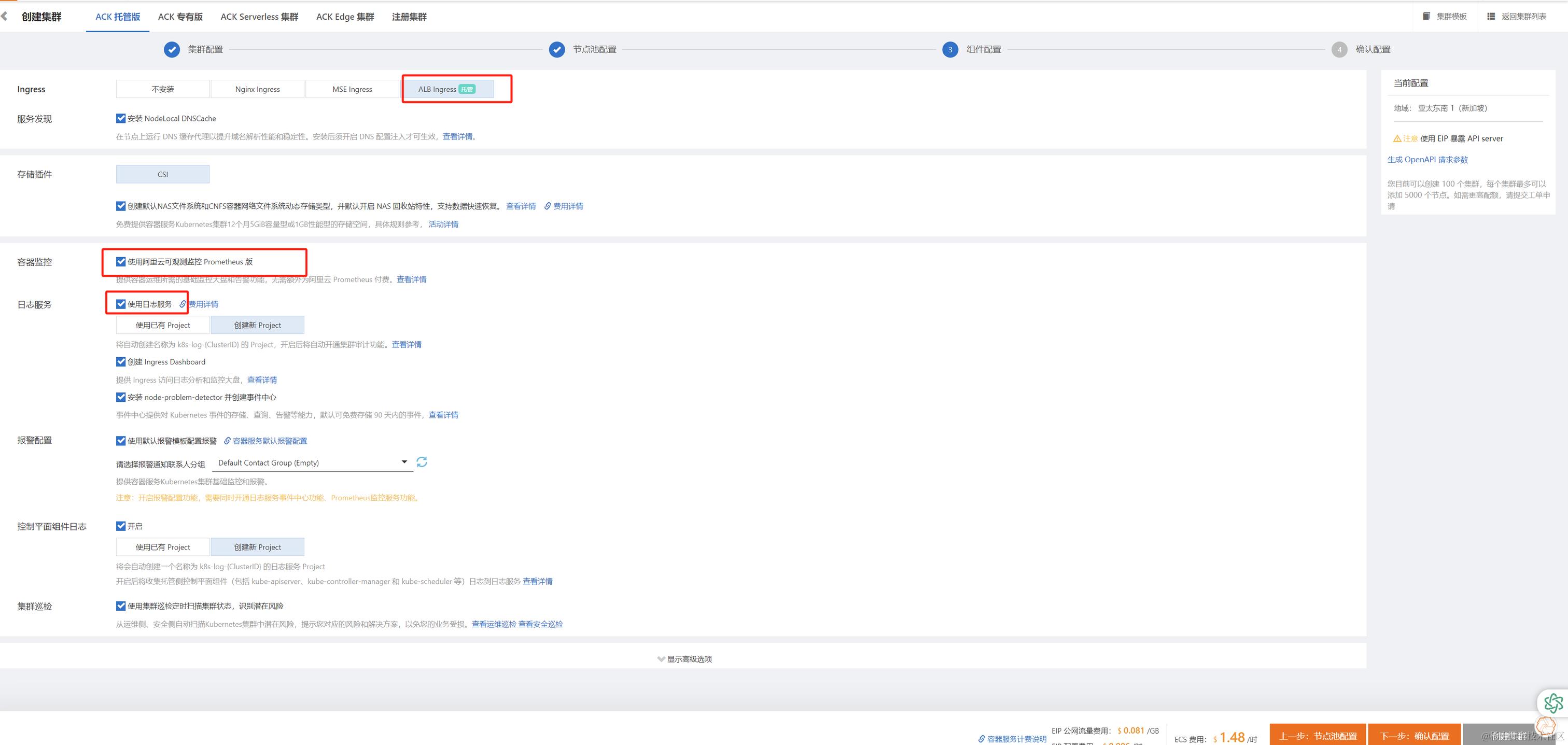Uncheck 安装 NodeLocal DNSCache checkbox
The height and width of the screenshot is (745, 1568).
tap(120, 118)
